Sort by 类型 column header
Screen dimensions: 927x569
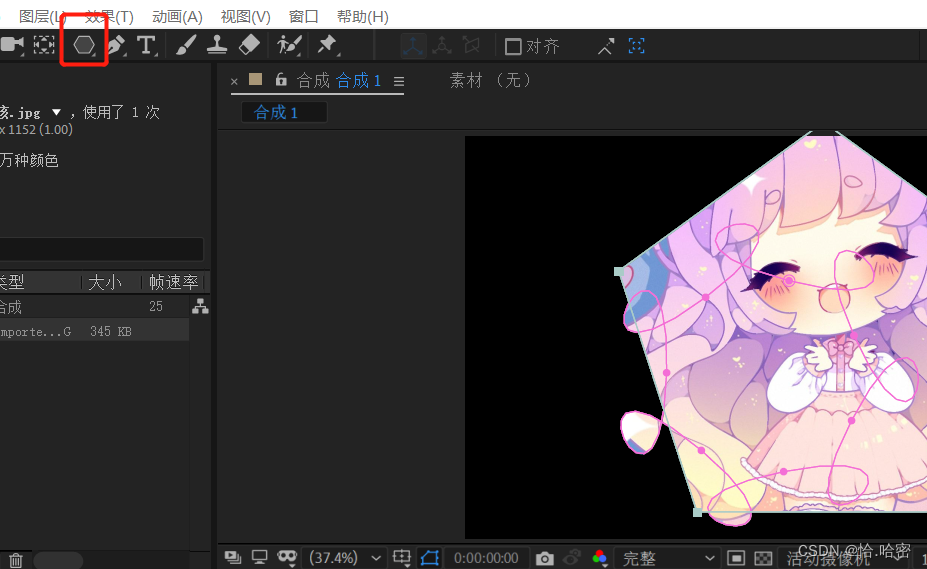(x=13, y=282)
